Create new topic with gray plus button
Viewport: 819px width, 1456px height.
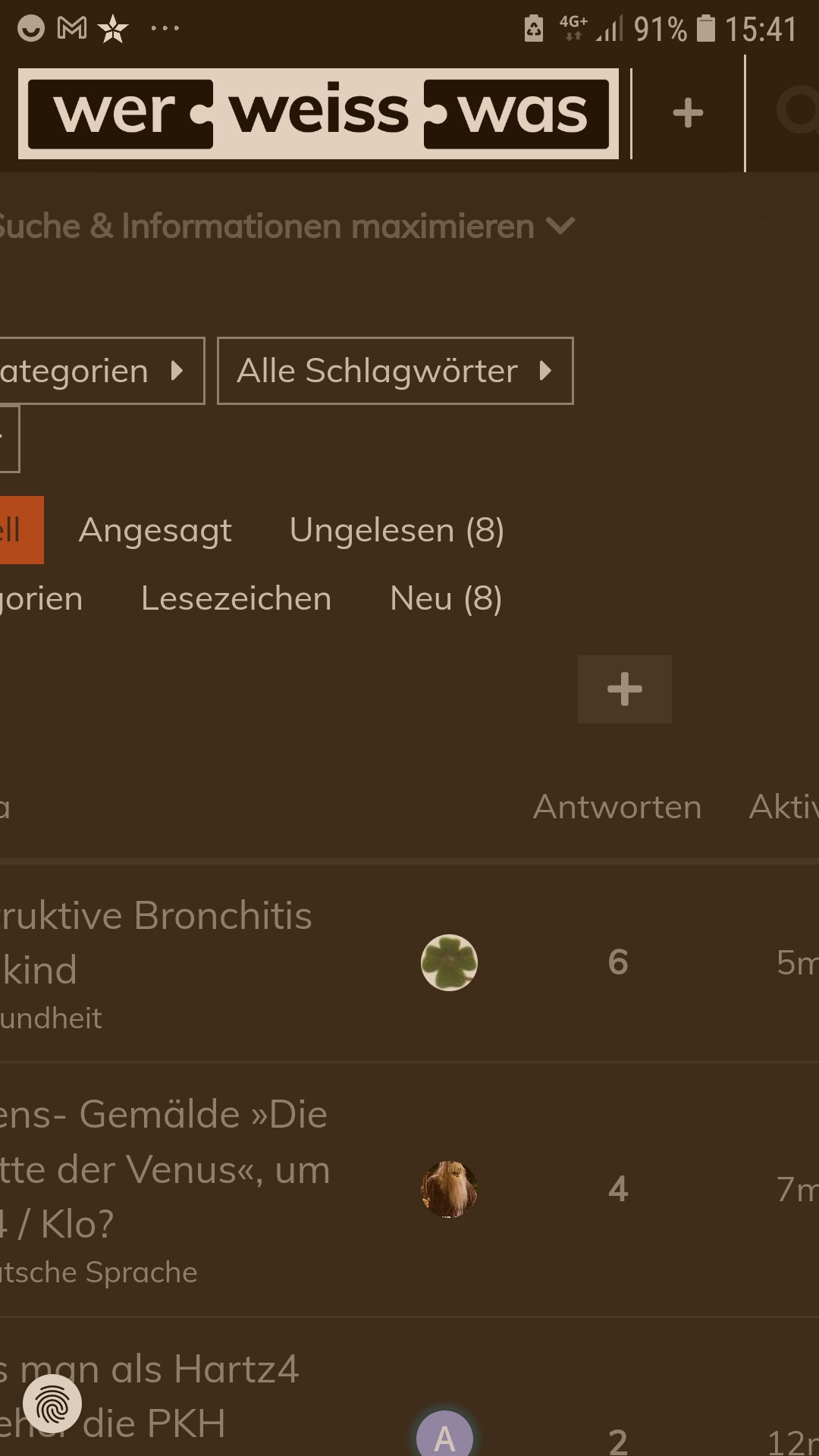[x=625, y=689]
